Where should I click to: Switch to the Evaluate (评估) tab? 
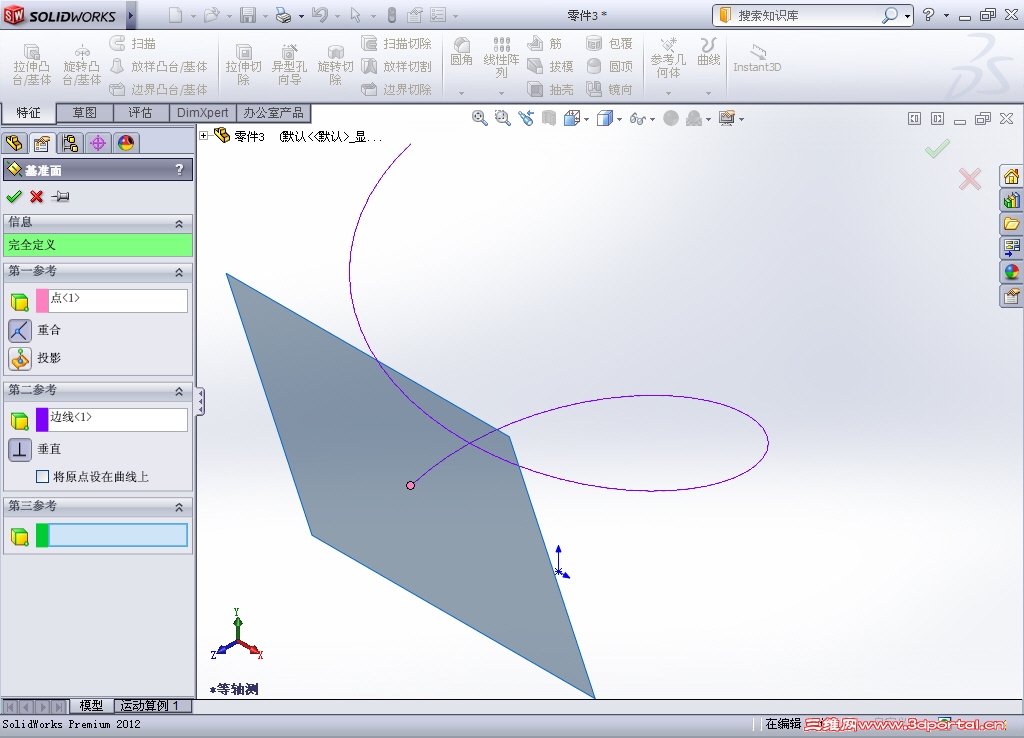tap(140, 113)
